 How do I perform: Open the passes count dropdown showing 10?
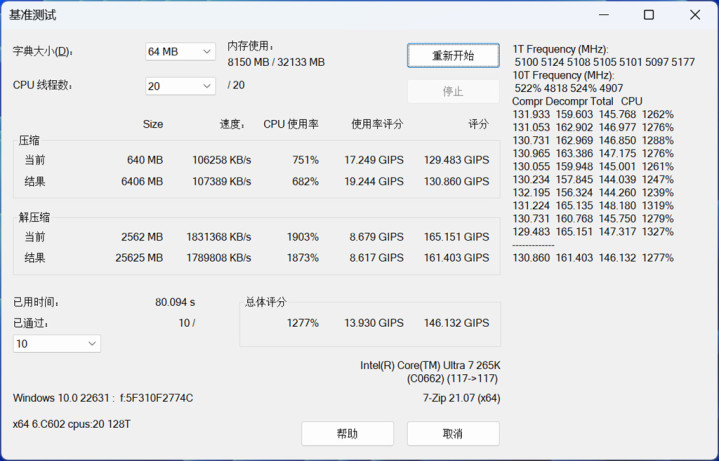57,344
